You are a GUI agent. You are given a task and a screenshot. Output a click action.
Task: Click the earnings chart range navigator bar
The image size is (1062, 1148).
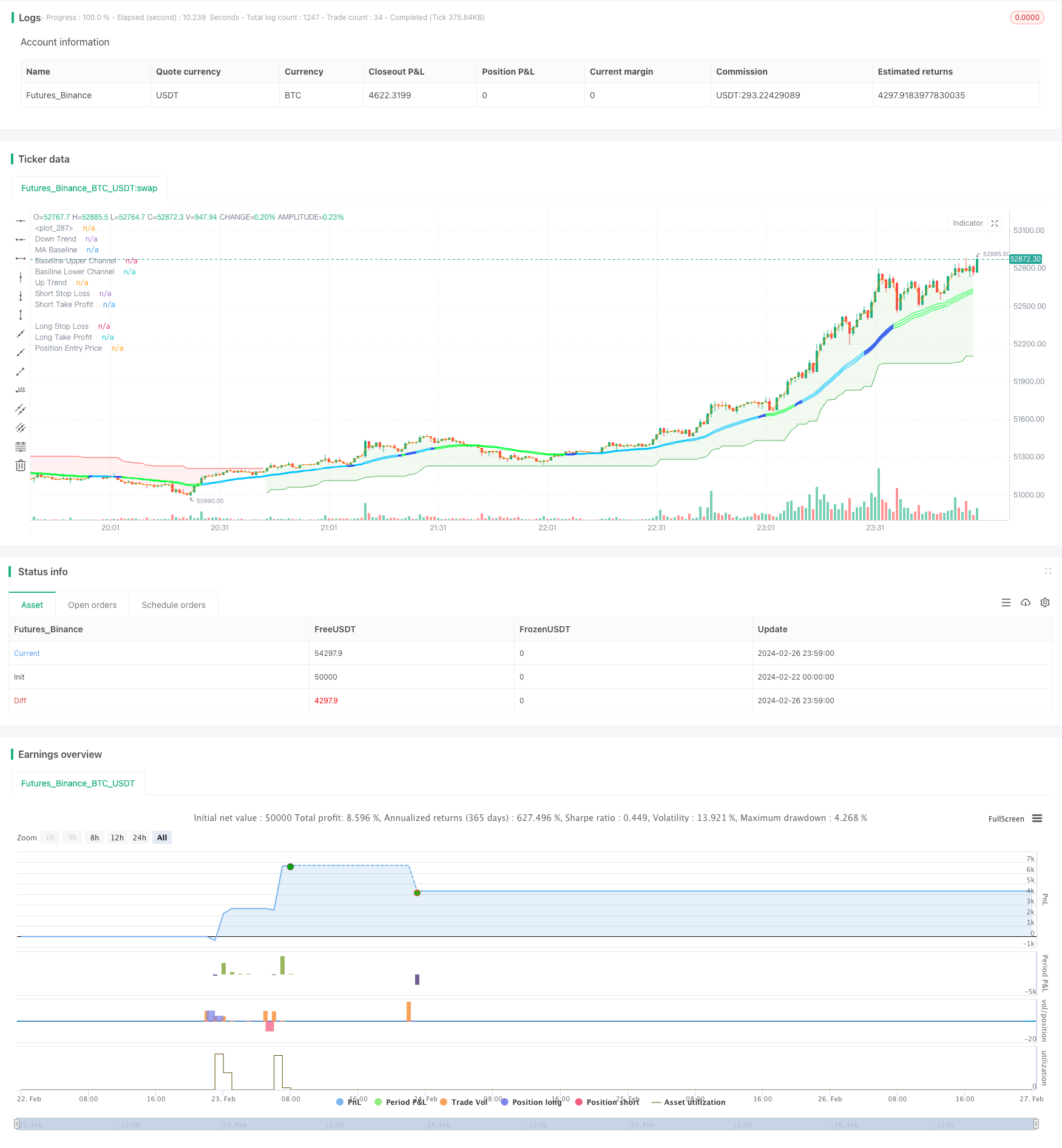(527, 1124)
